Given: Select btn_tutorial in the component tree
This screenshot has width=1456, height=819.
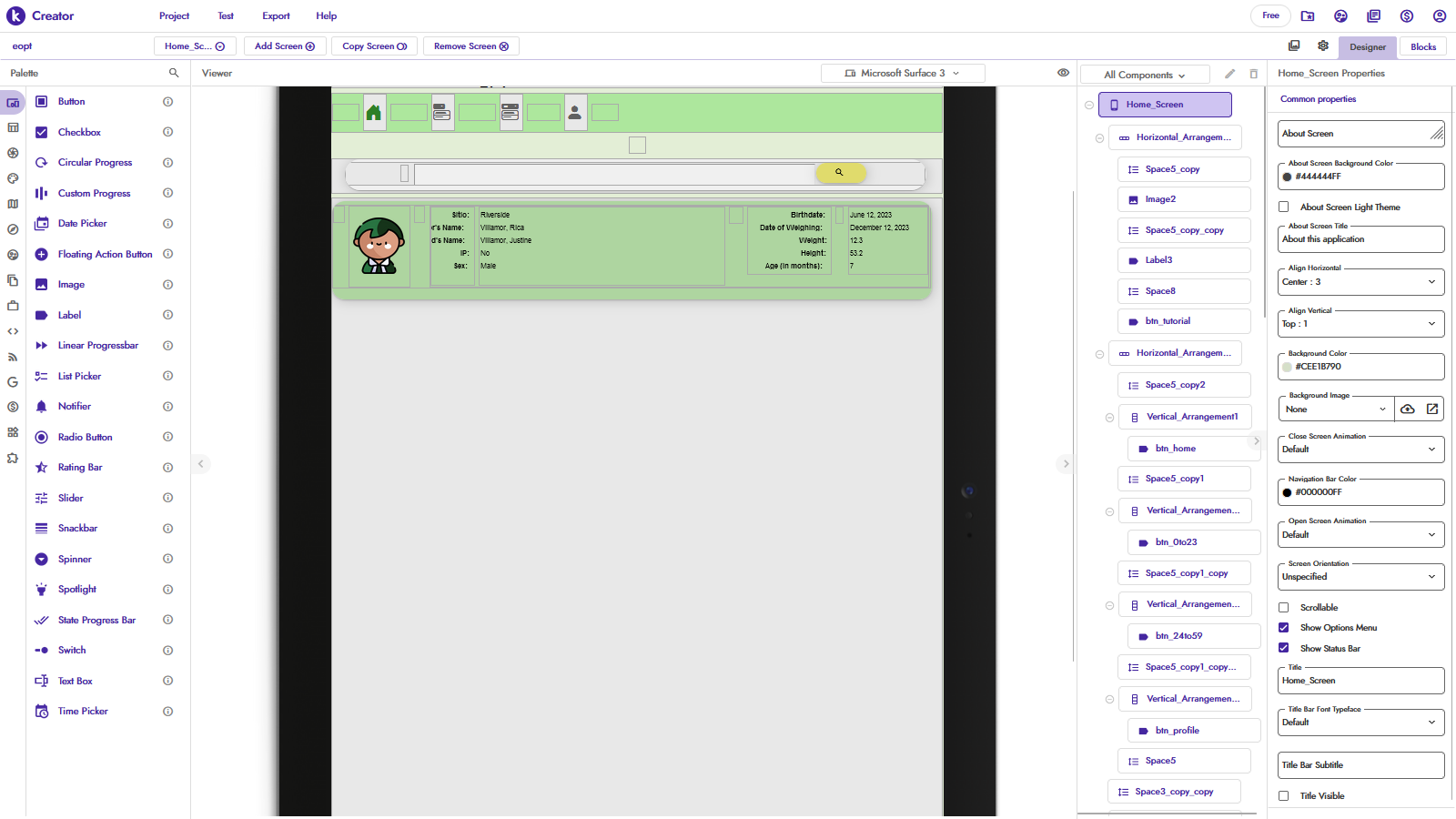Looking at the screenshot, I should pyautogui.click(x=1184, y=321).
